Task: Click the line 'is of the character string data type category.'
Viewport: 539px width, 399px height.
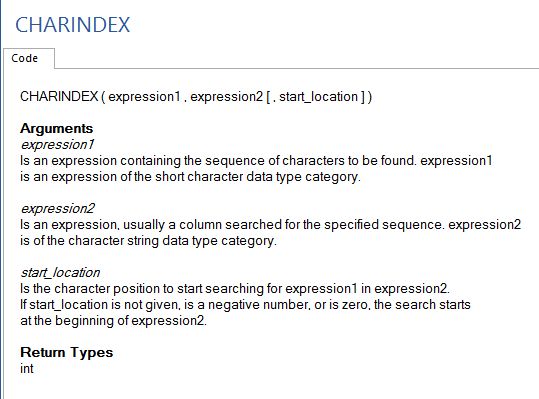Action: 148,241
